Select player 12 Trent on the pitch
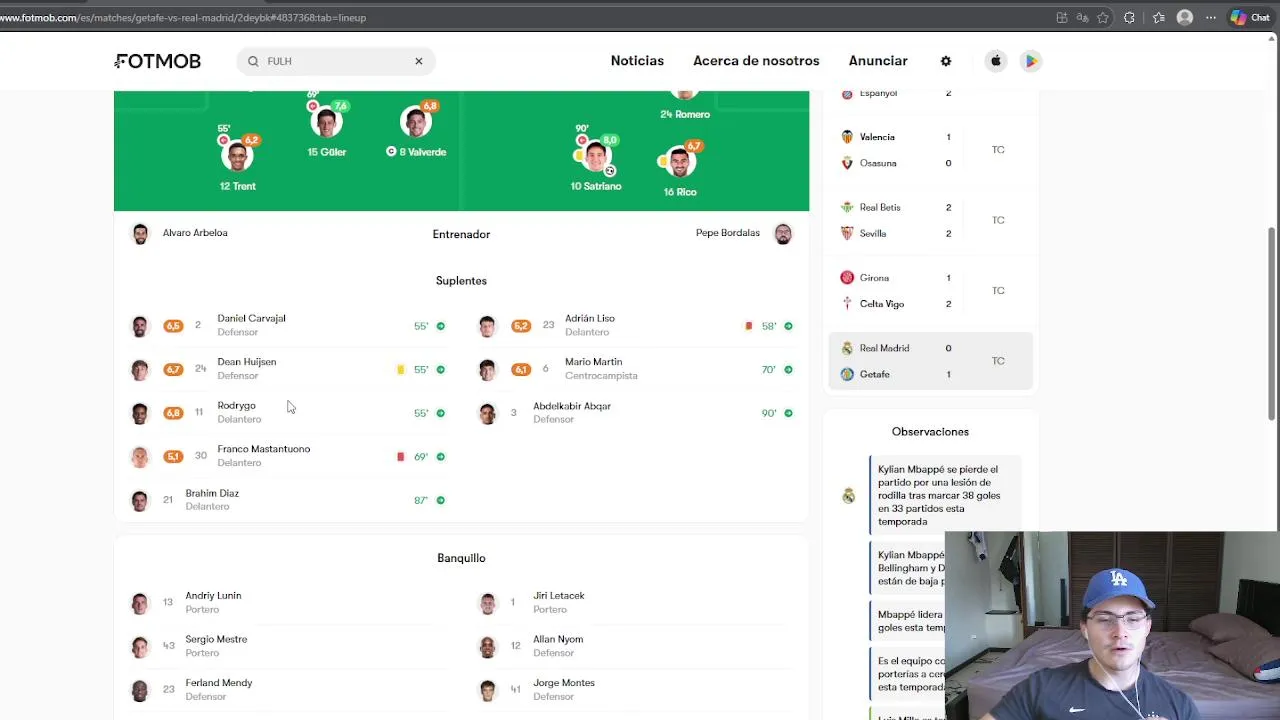1280x720 pixels. (237, 160)
